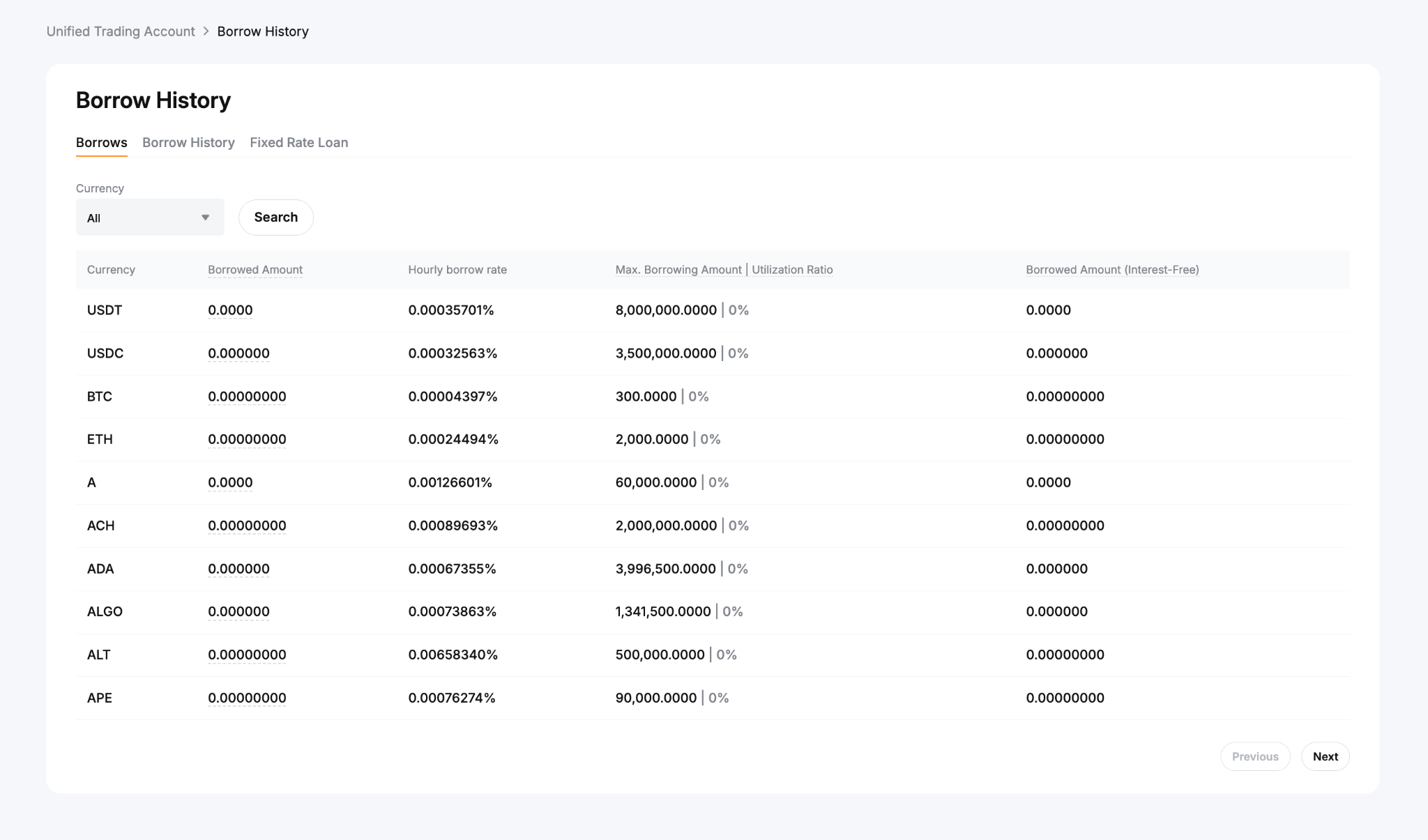Click Borrowed Amount (Interest-Free) column header
Viewport: 1428px width, 840px height.
[1111, 270]
